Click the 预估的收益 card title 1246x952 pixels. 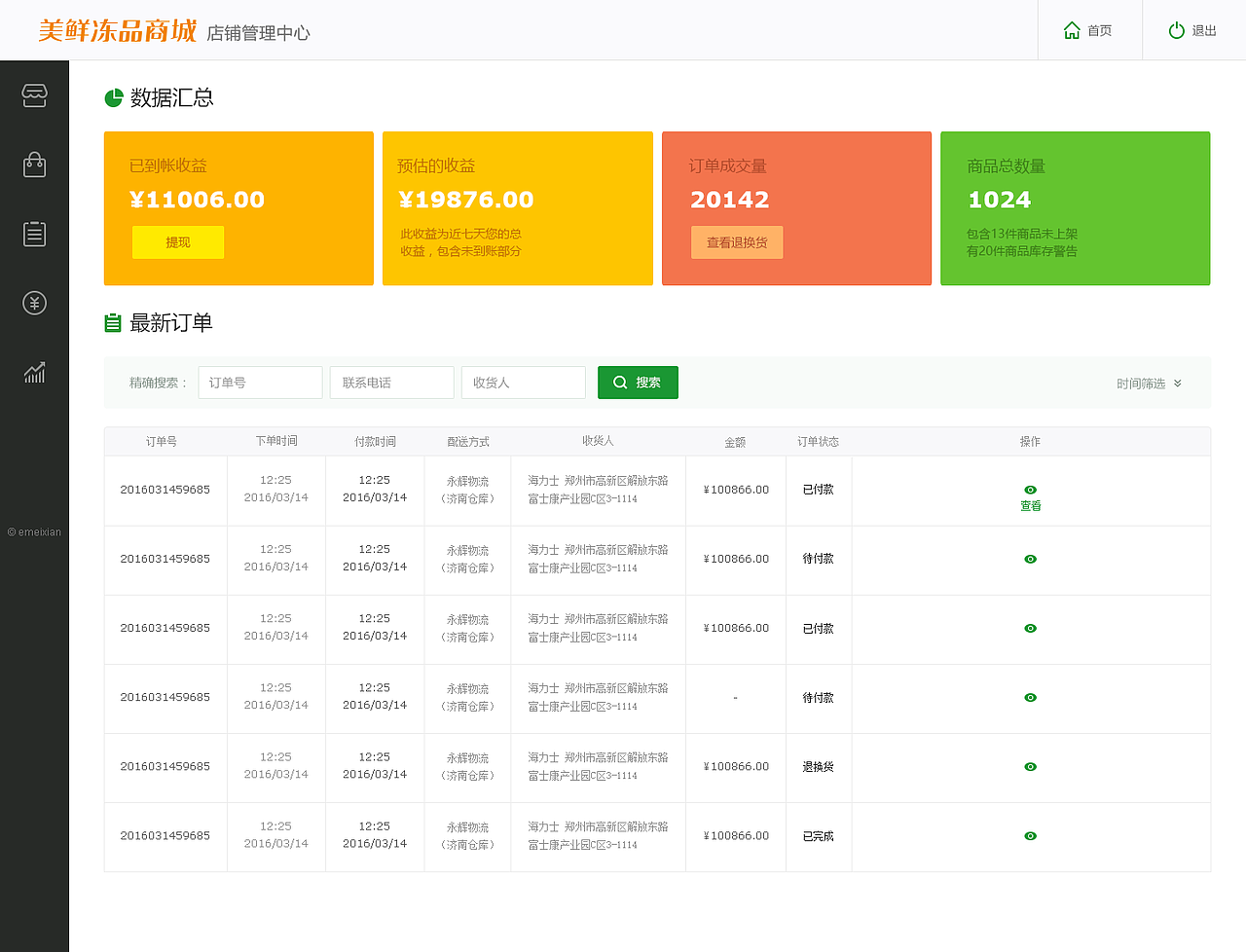tap(436, 166)
